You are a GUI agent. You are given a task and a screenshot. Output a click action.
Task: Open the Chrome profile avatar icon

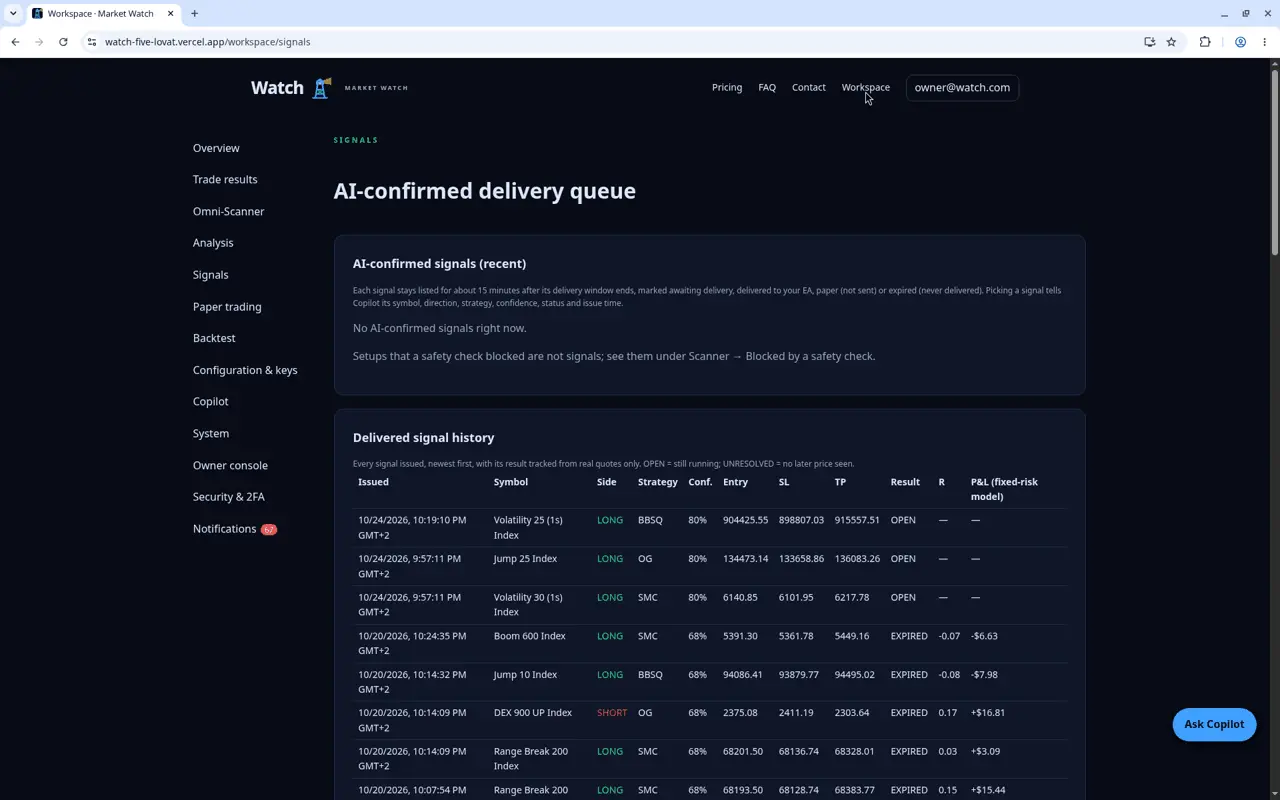click(1240, 42)
